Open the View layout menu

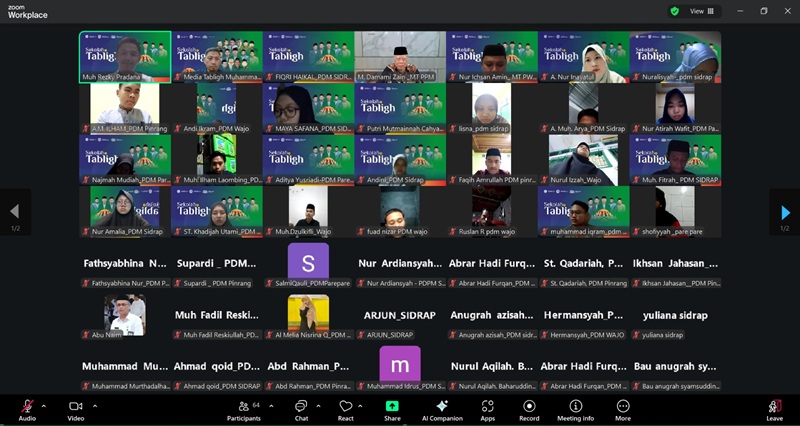pyautogui.click(x=703, y=11)
